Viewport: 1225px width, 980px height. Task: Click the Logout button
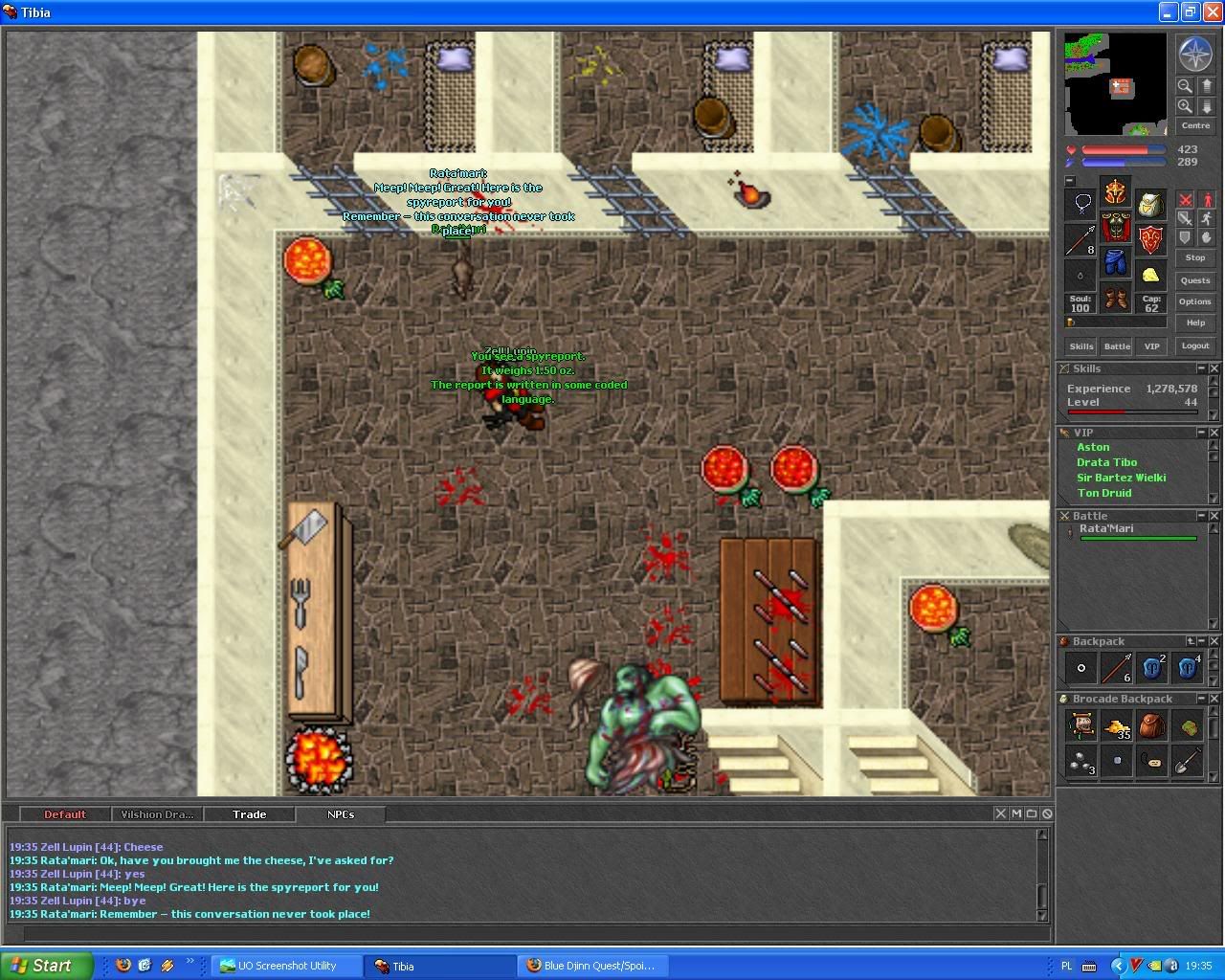click(1195, 346)
